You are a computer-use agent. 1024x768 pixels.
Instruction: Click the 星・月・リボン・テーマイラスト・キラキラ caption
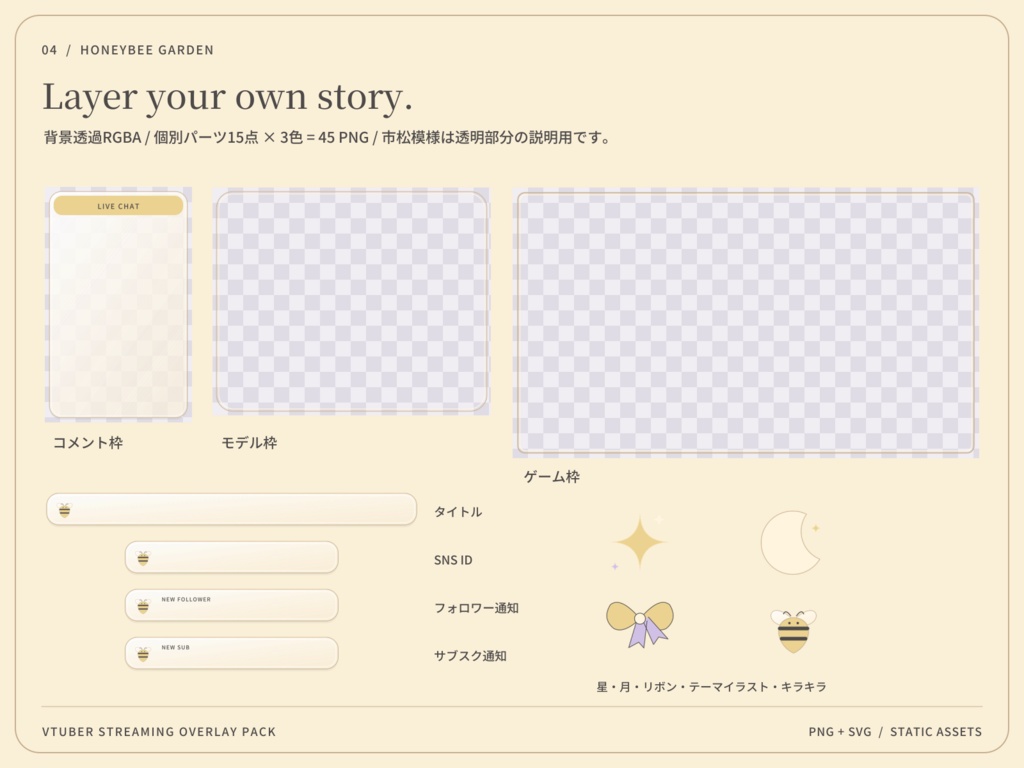click(x=712, y=687)
